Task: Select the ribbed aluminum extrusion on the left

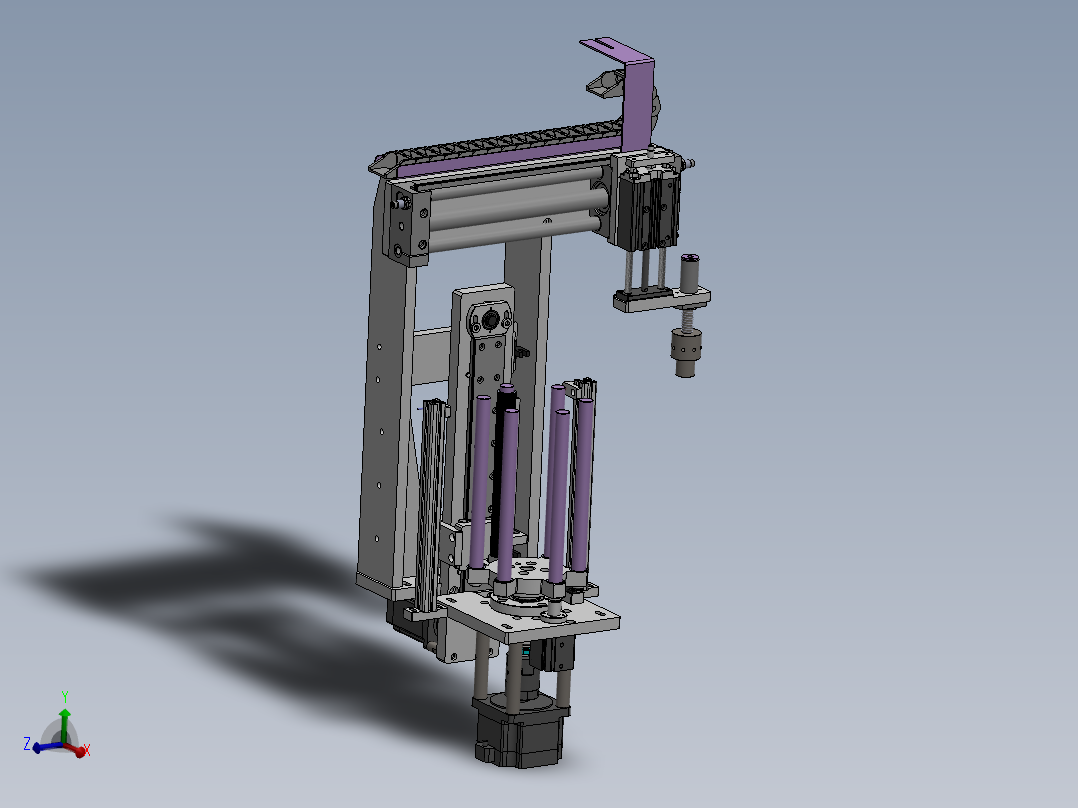Action: click(x=432, y=505)
